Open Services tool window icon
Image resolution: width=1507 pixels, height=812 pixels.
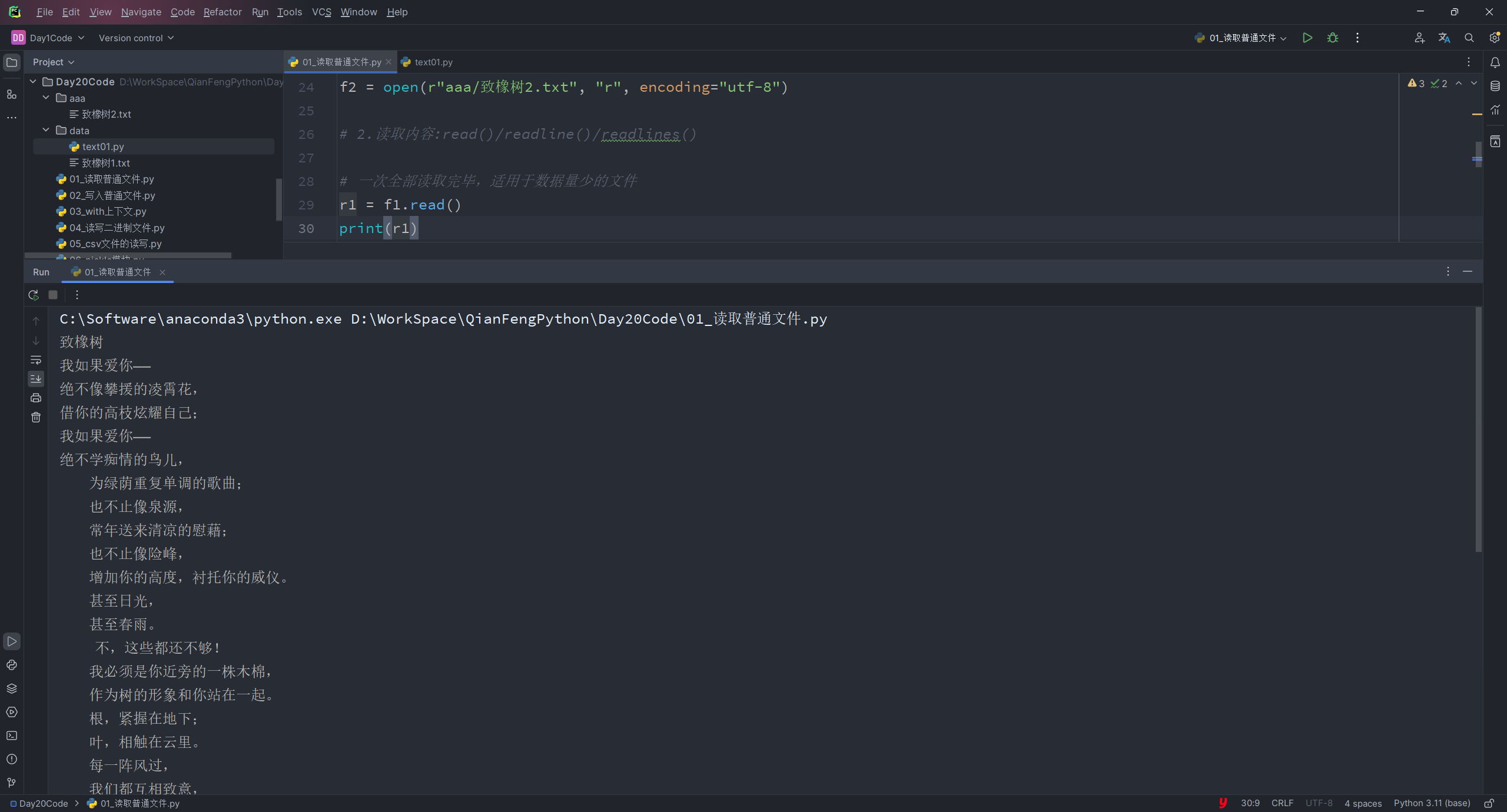[x=12, y=712]
